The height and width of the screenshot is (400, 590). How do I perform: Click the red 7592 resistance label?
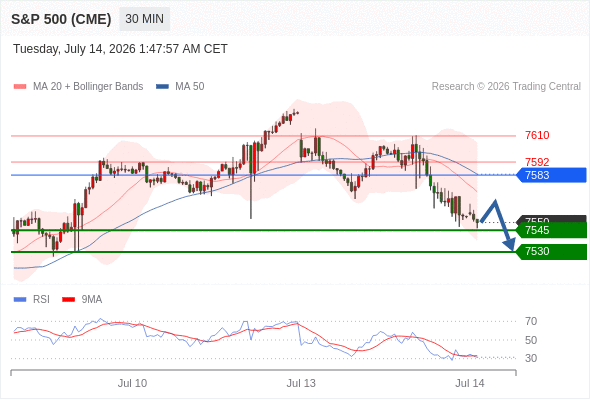[537, 162]
